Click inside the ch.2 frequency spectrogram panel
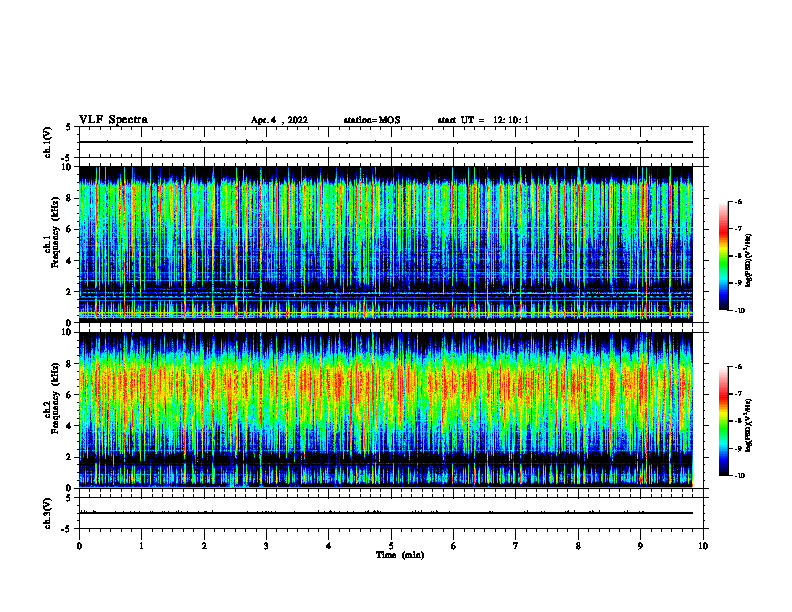The image size is (792, 612). coord(386,410)
